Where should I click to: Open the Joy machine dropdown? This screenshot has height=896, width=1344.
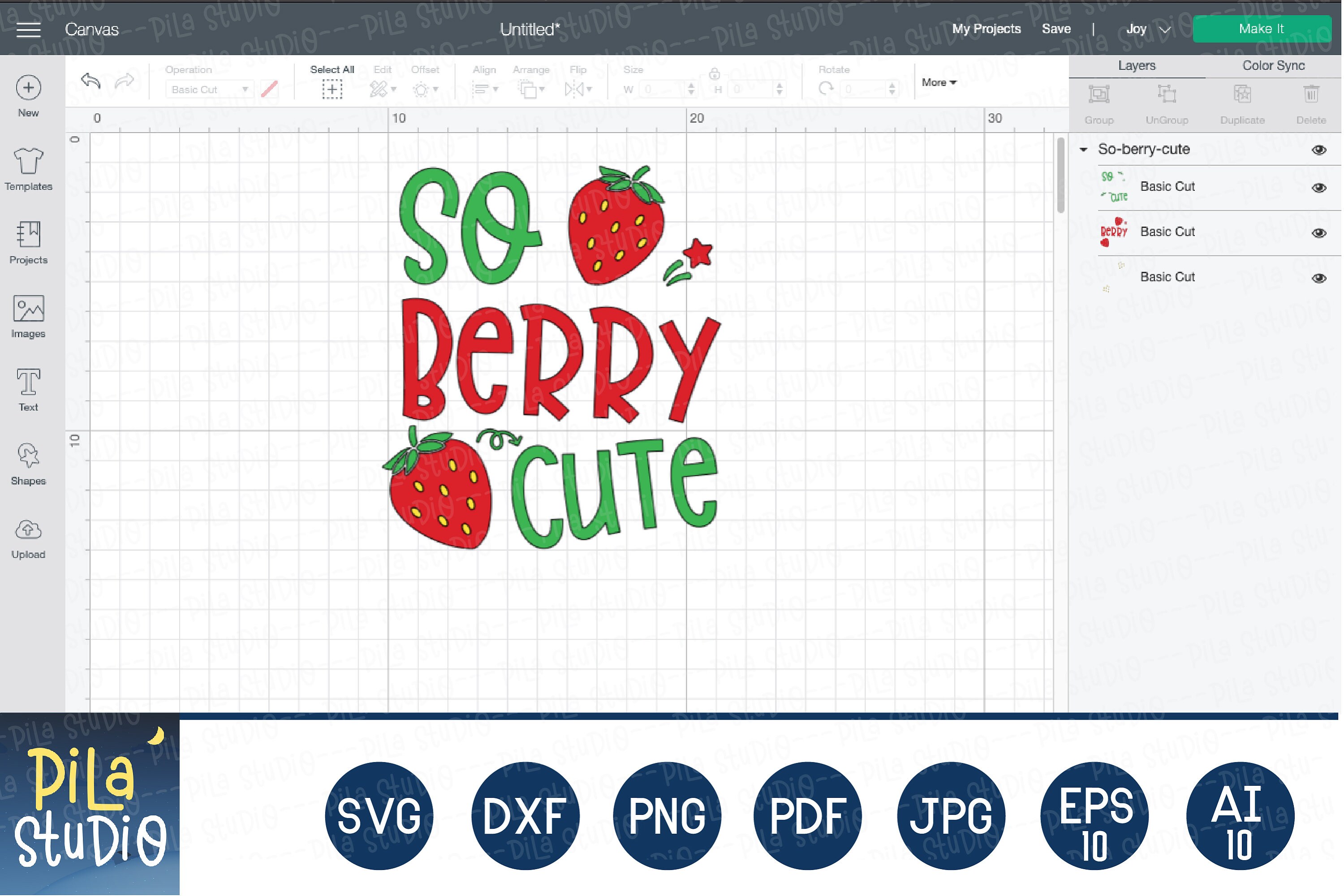point(1146,29)
